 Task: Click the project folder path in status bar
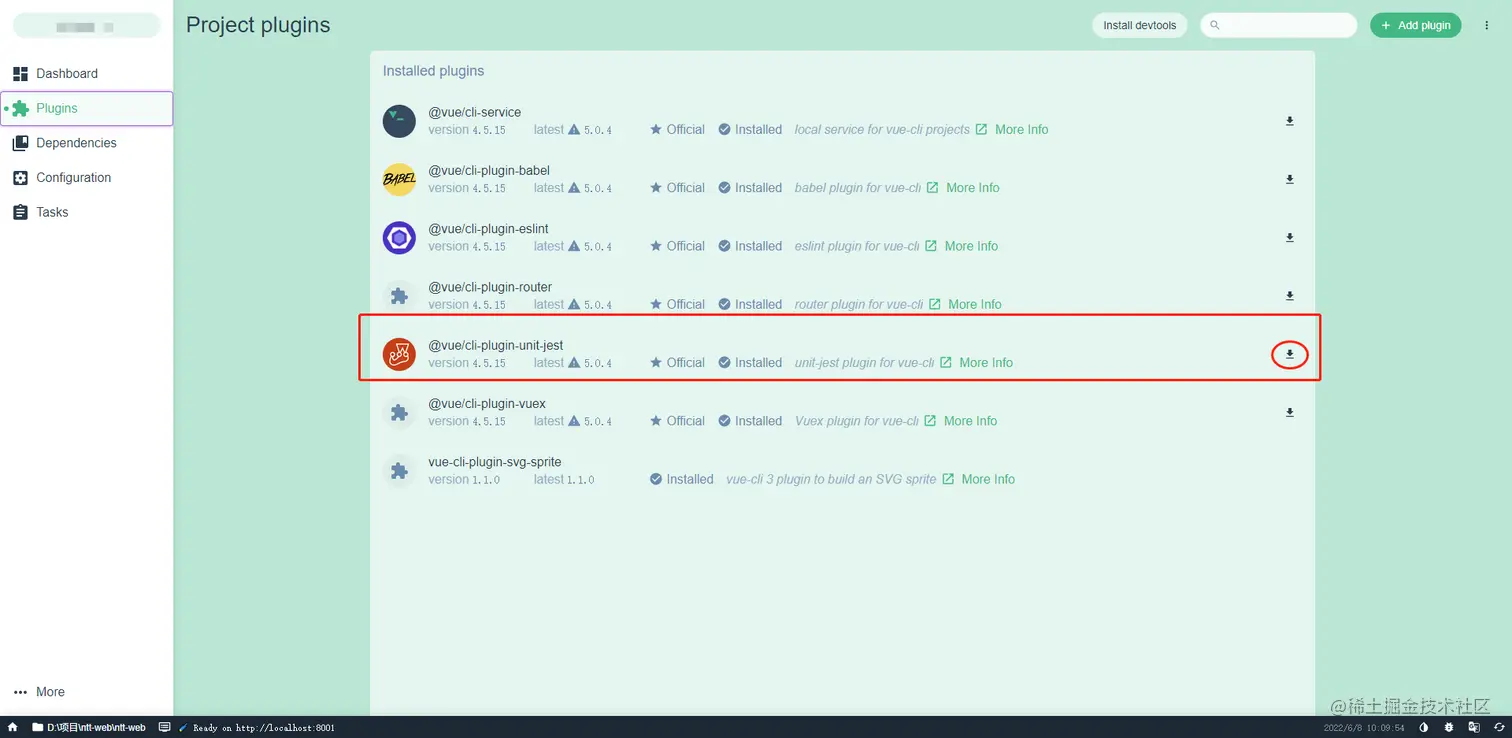[89, 727]
